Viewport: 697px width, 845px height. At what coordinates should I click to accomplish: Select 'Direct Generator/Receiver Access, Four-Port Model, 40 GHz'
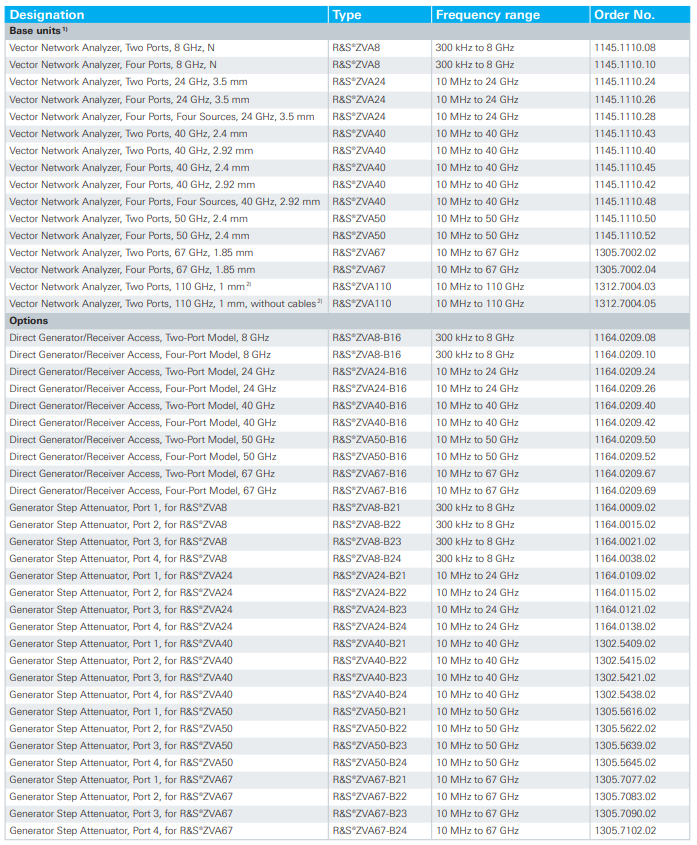143,423
